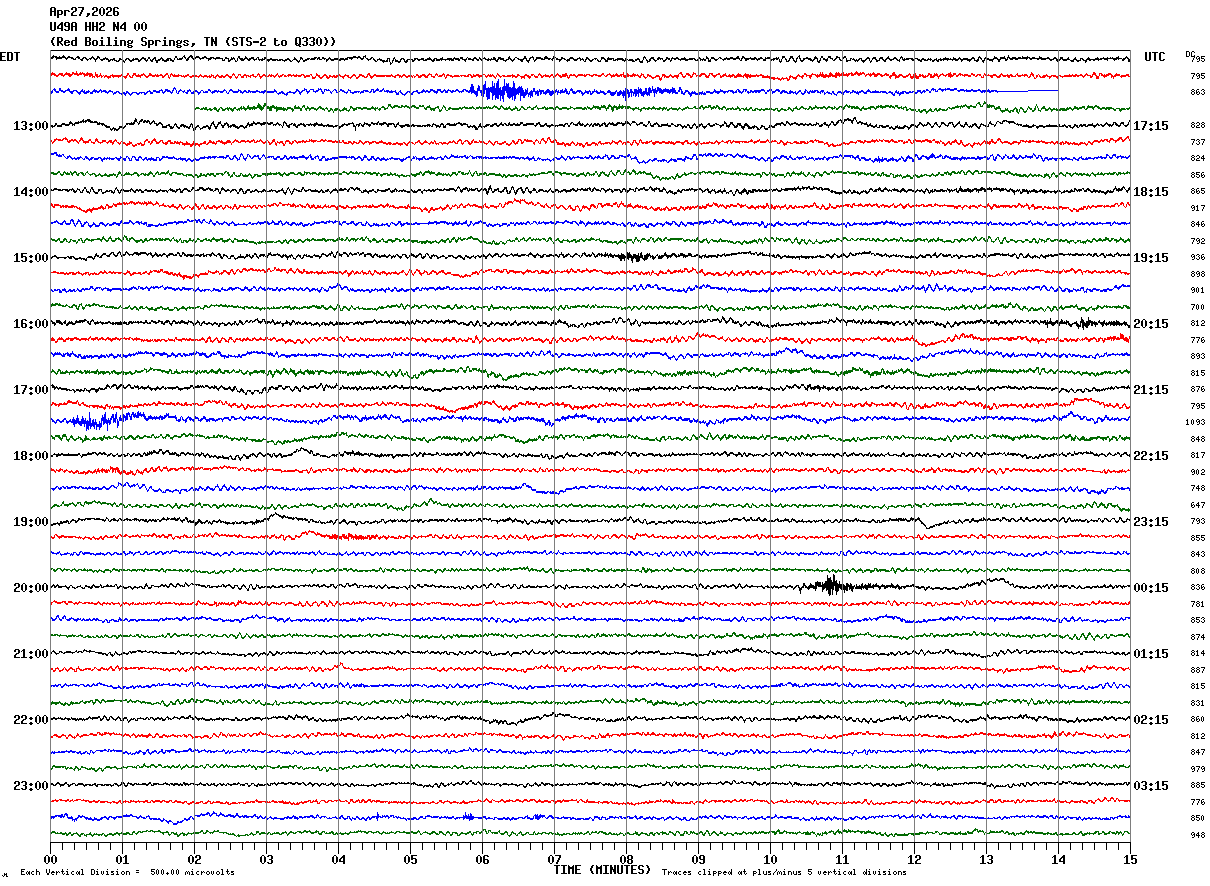Click the black seismic burst on the 20:00 trace

(830, 586)
